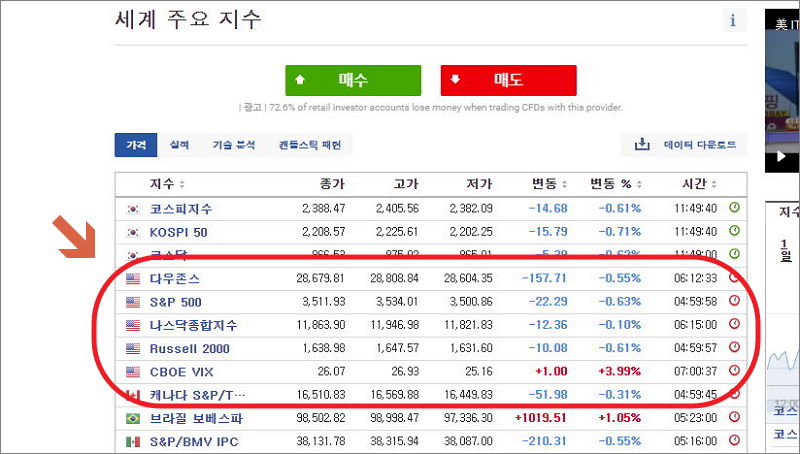Screen dimensions: 800x454
Task: Click the US flag in CBOE VIX row
Action: pos(133,372)
